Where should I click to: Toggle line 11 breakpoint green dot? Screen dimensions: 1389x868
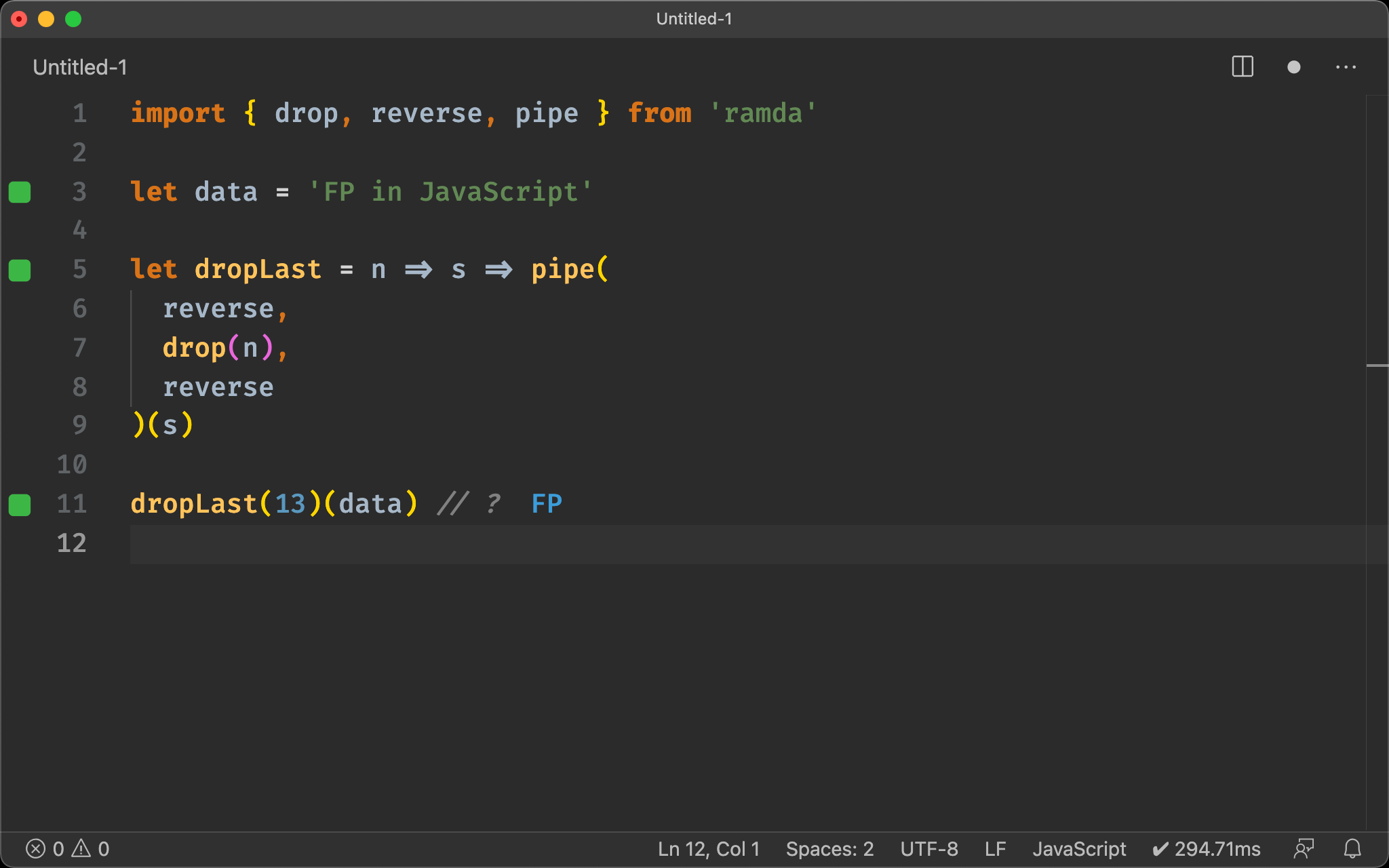[22, 503]
